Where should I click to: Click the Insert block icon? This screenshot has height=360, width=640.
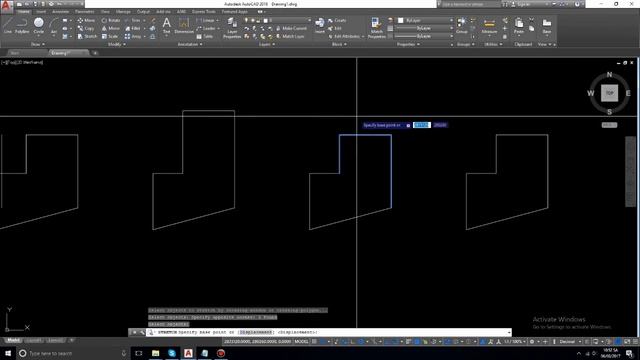point(320,25)
